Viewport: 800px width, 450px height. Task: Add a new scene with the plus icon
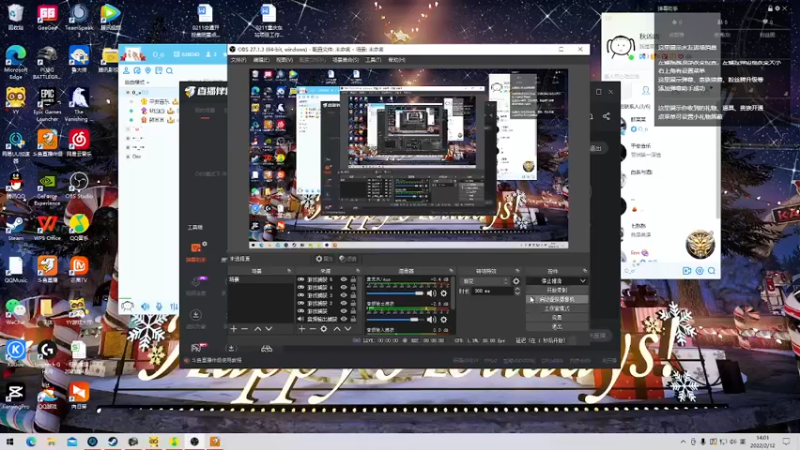point(234,329)
